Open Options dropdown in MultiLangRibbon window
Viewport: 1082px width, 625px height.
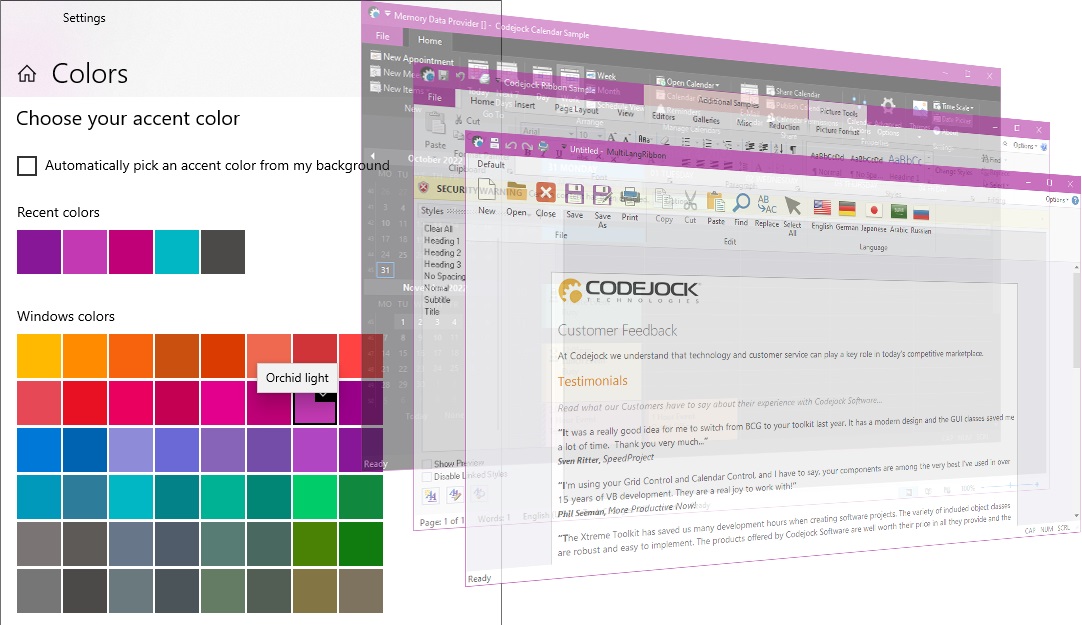(1056, 199)
